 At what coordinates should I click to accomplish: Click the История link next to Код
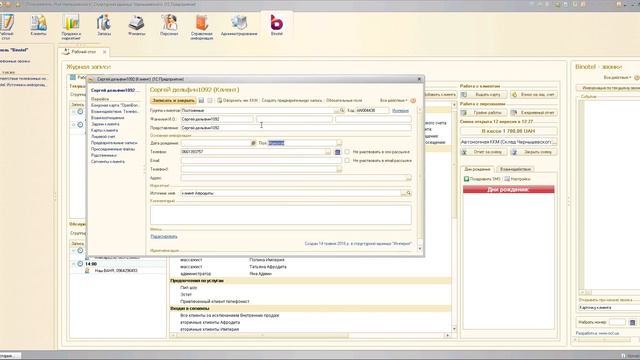[x=400, y=111]
